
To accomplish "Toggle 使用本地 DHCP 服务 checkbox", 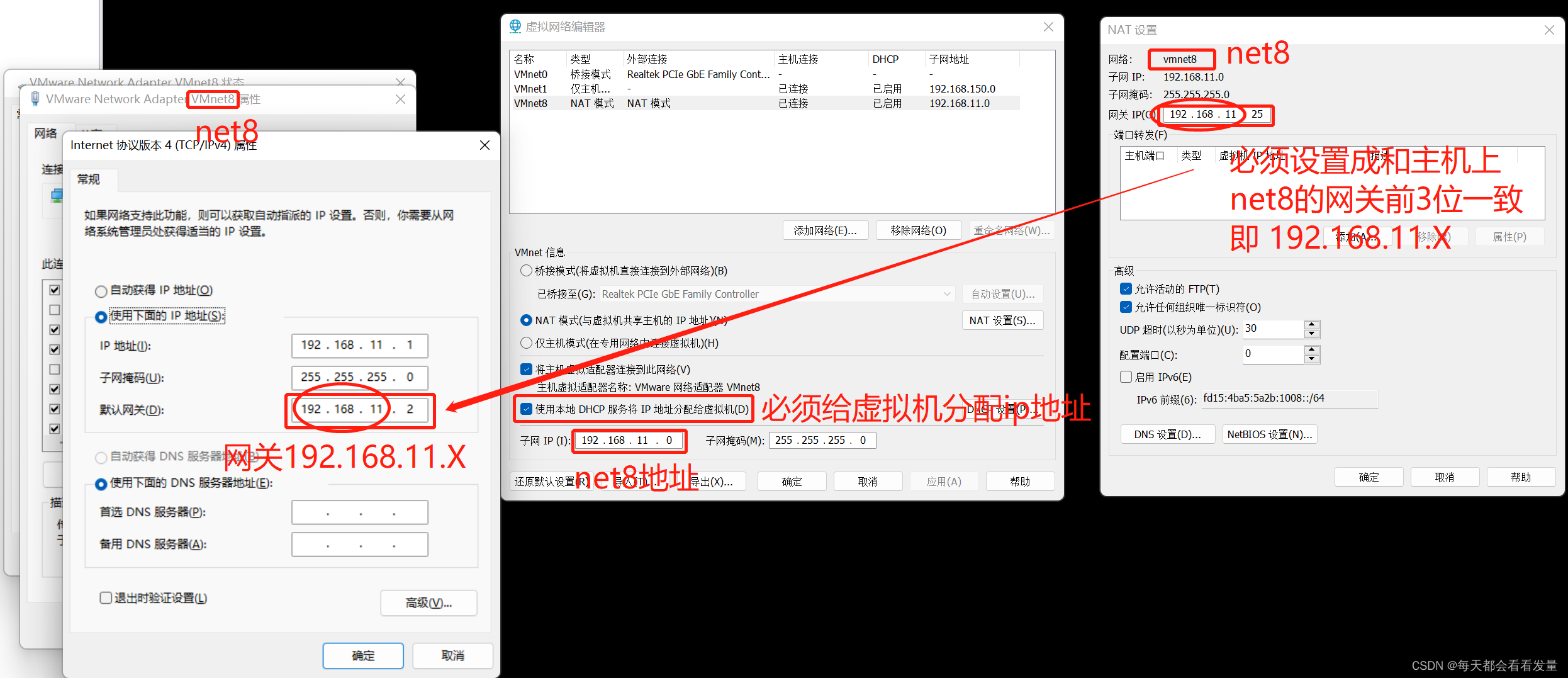I will 526,409.
